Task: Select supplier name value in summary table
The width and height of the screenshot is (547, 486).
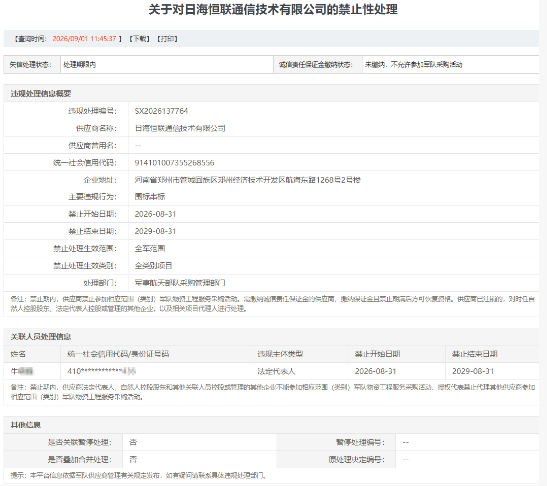Action: pyautogui.click(x=180, y=128)
